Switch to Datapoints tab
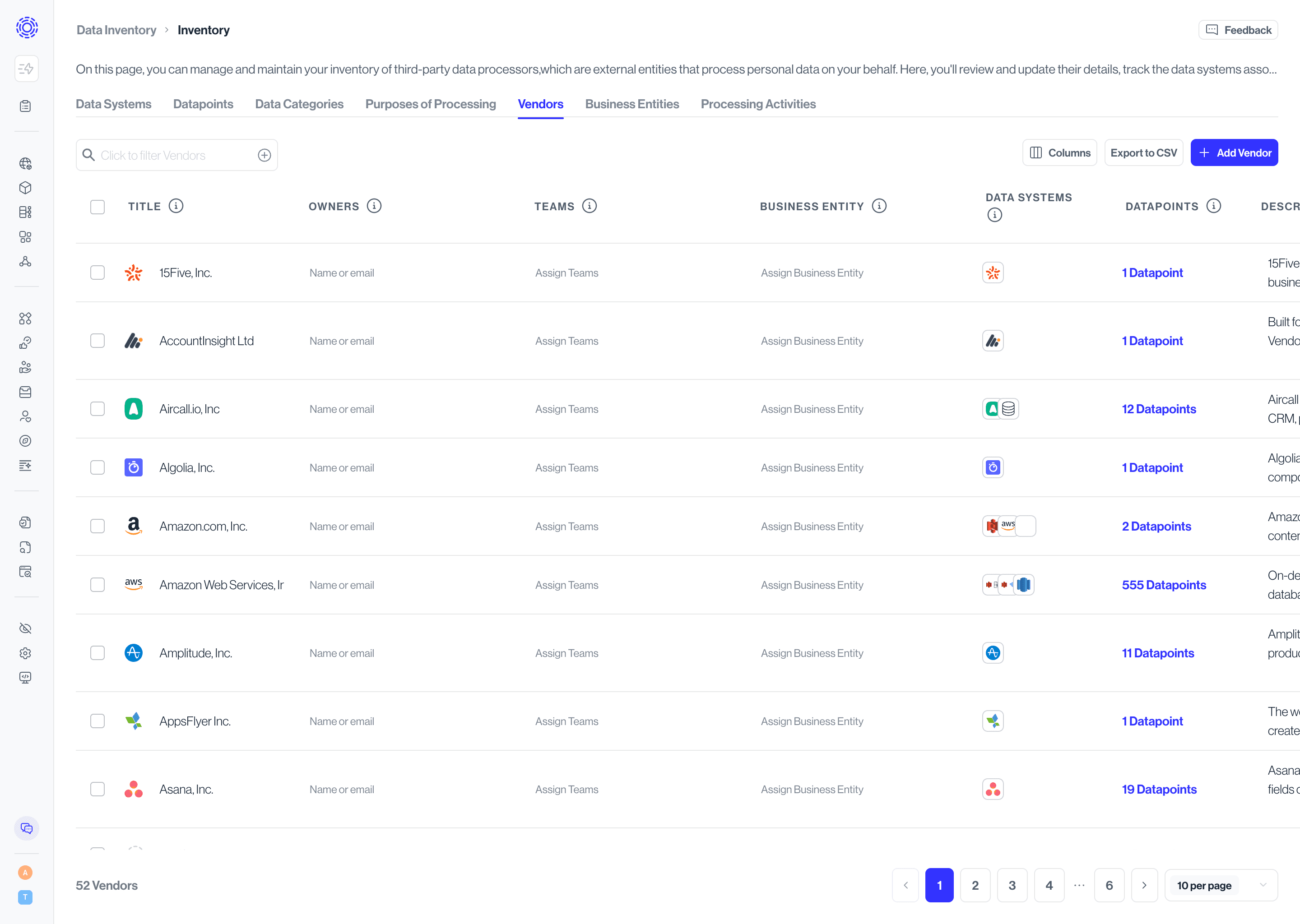The width and height of the screenshot is (1300, 924). [203, 104]
